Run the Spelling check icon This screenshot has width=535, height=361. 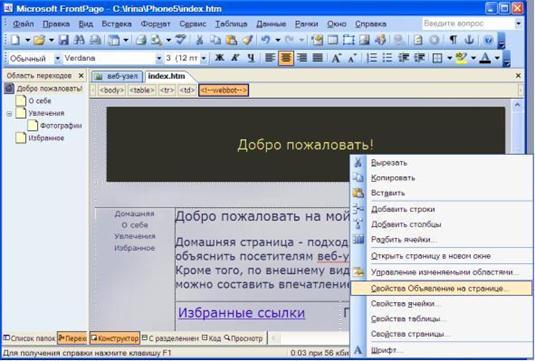[x=180, y=40]
